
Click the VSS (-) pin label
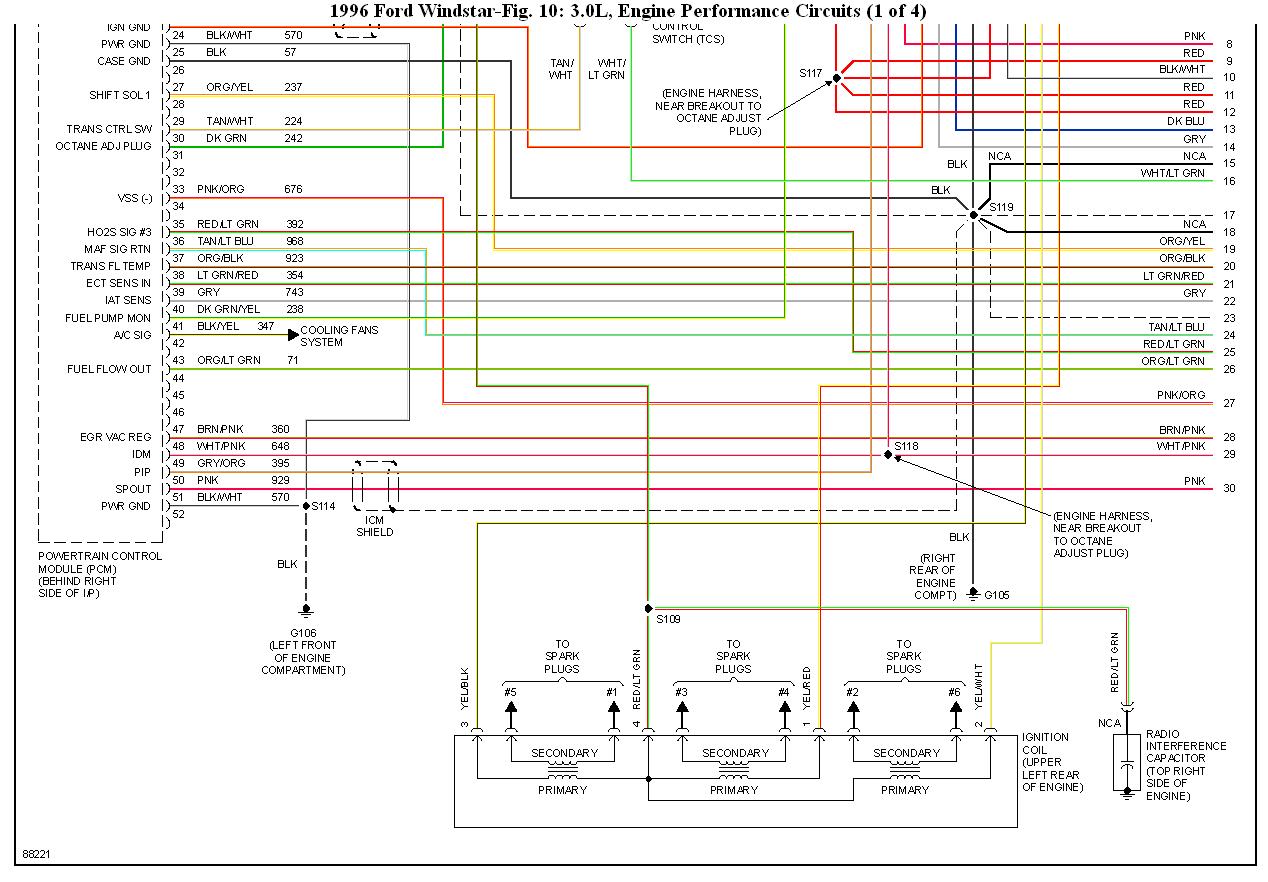(134, 197)
